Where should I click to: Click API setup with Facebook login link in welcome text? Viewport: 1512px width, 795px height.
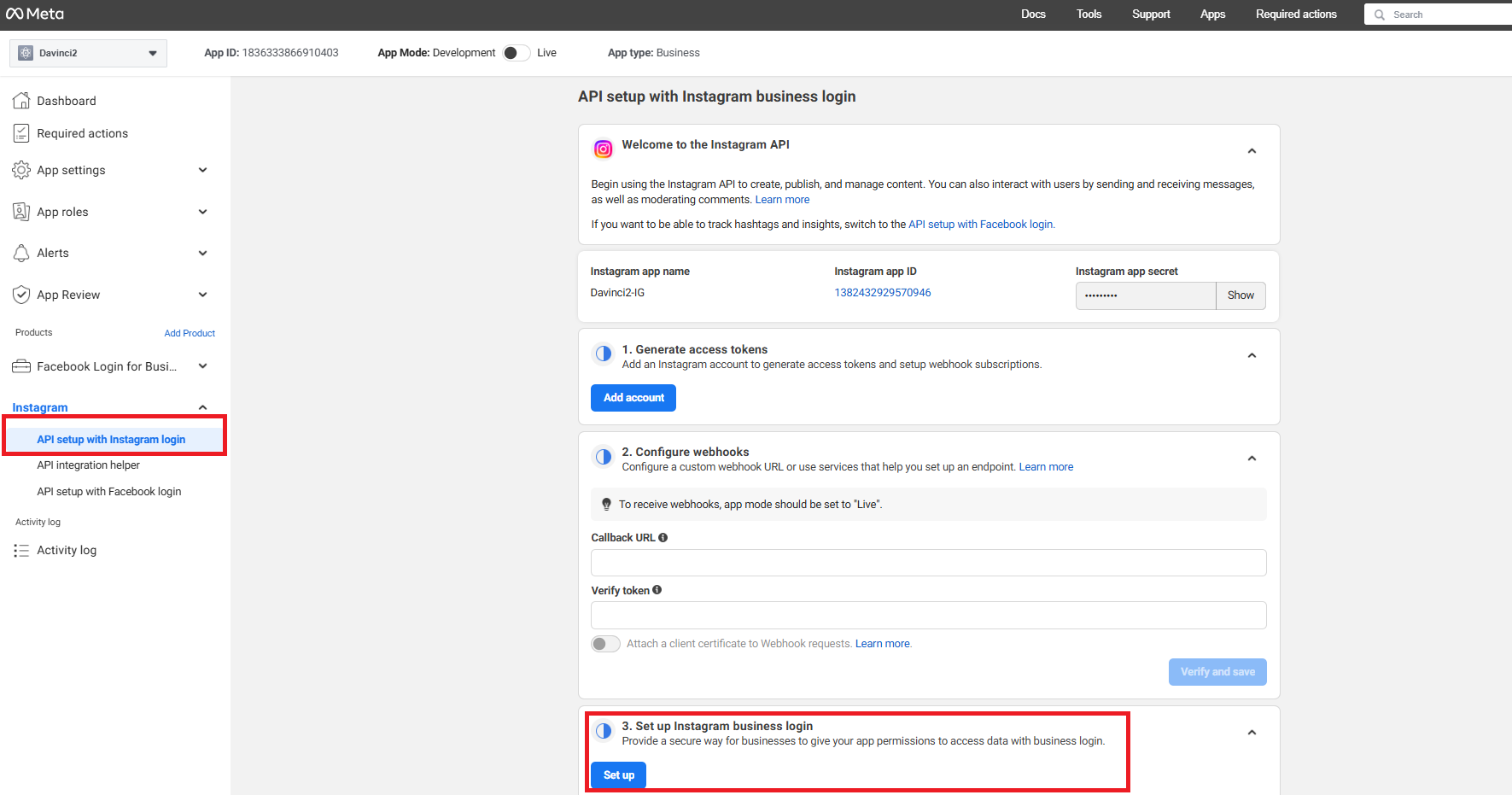[x=982, y=225]
